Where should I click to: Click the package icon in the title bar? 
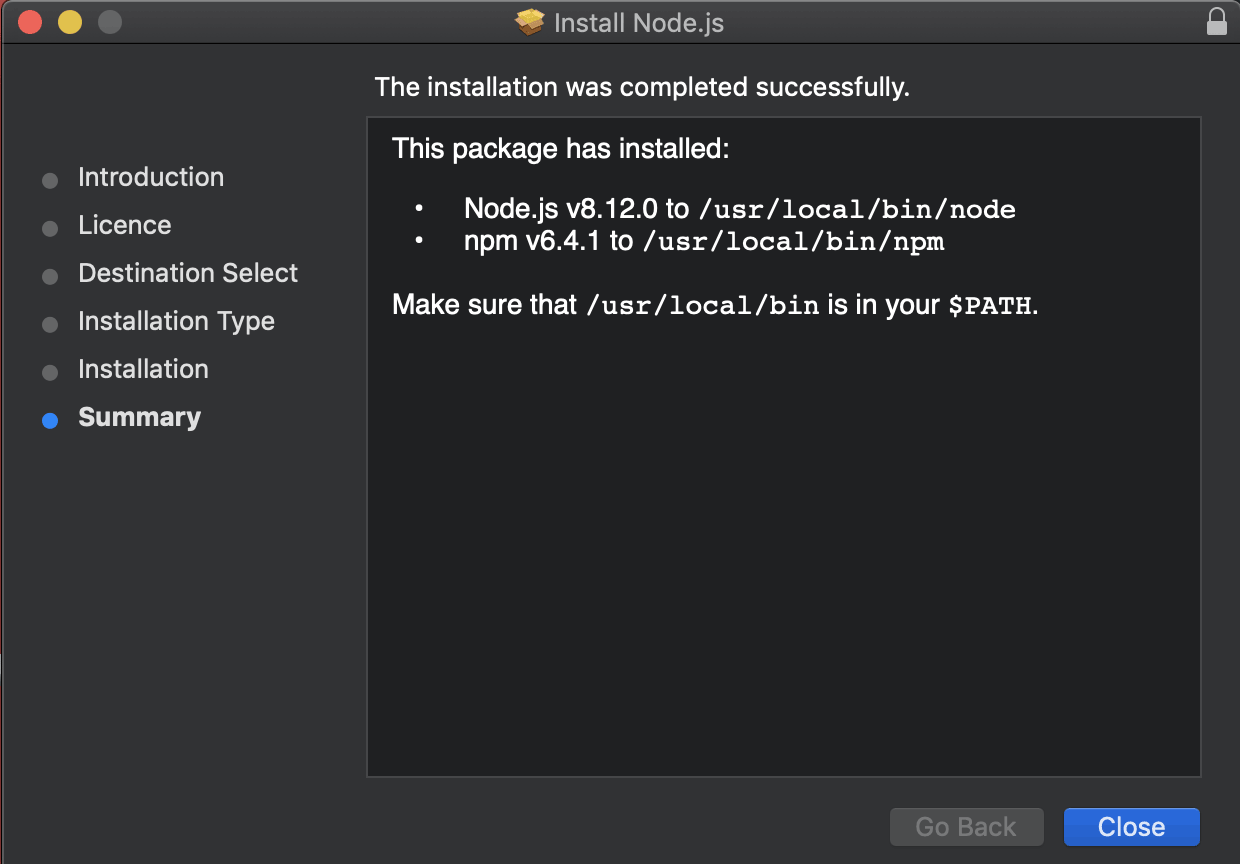tap(529, 21)
